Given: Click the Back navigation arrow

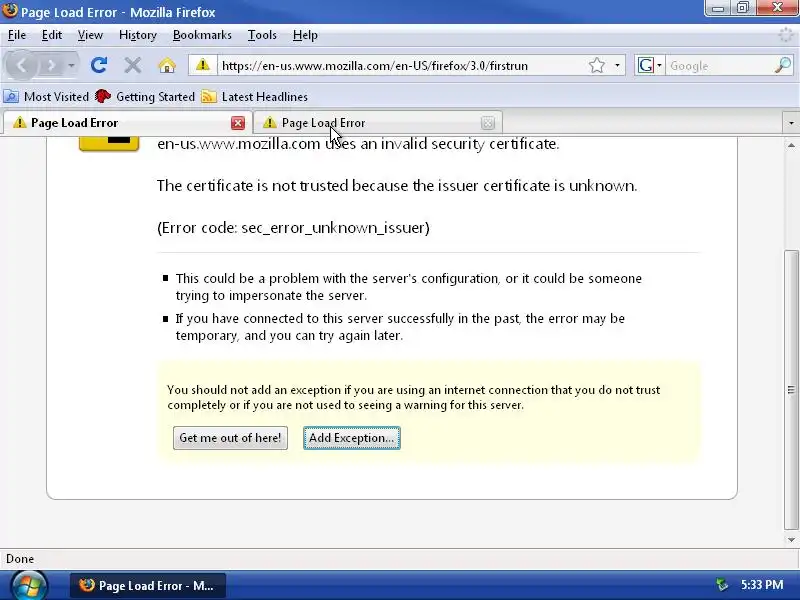Looking at the screenshot, I should pos(21,66).
